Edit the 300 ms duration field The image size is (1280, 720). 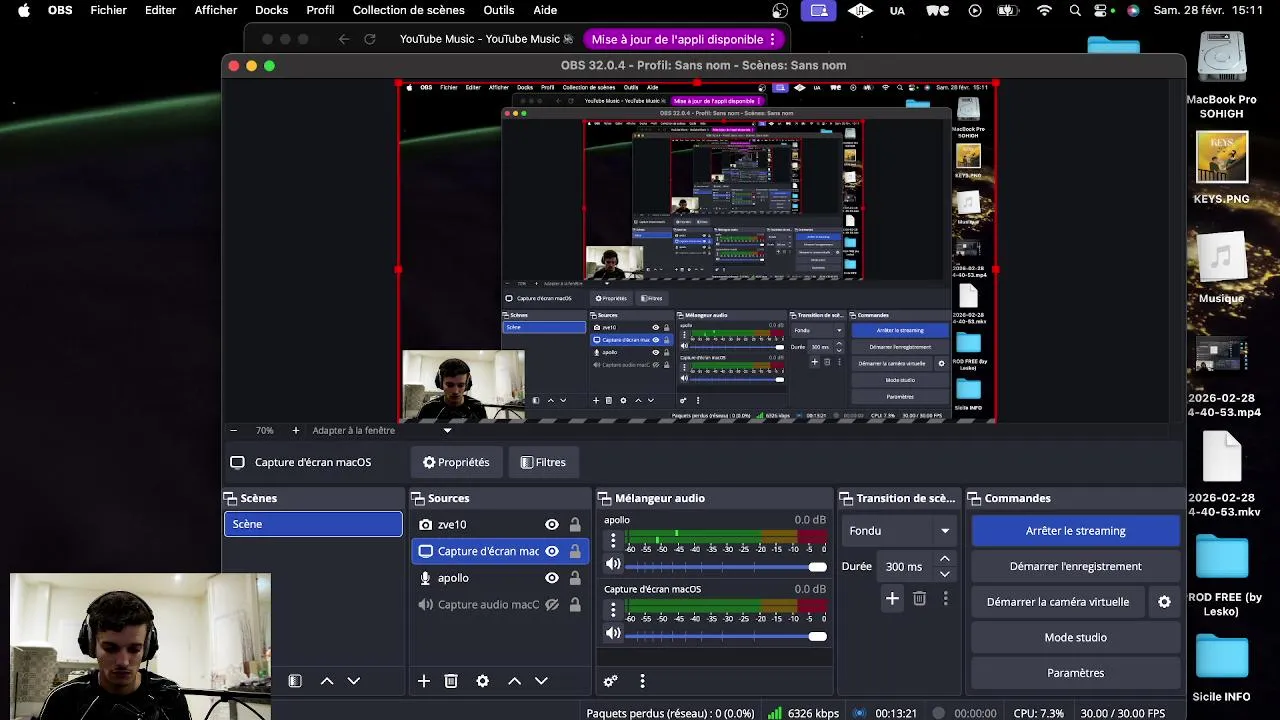(x=905, y=567)
